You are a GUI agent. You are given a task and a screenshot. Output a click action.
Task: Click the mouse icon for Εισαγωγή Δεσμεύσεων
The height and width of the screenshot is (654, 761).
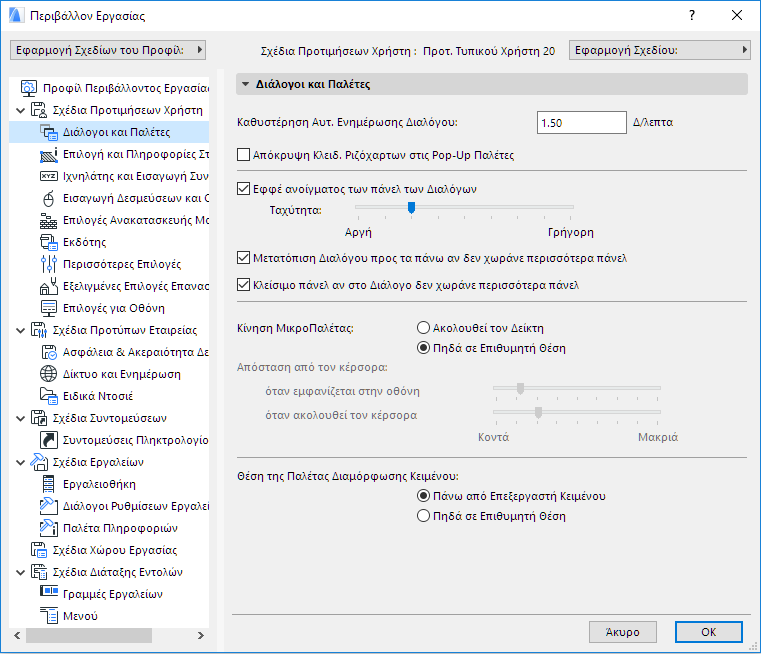point(49,198)
